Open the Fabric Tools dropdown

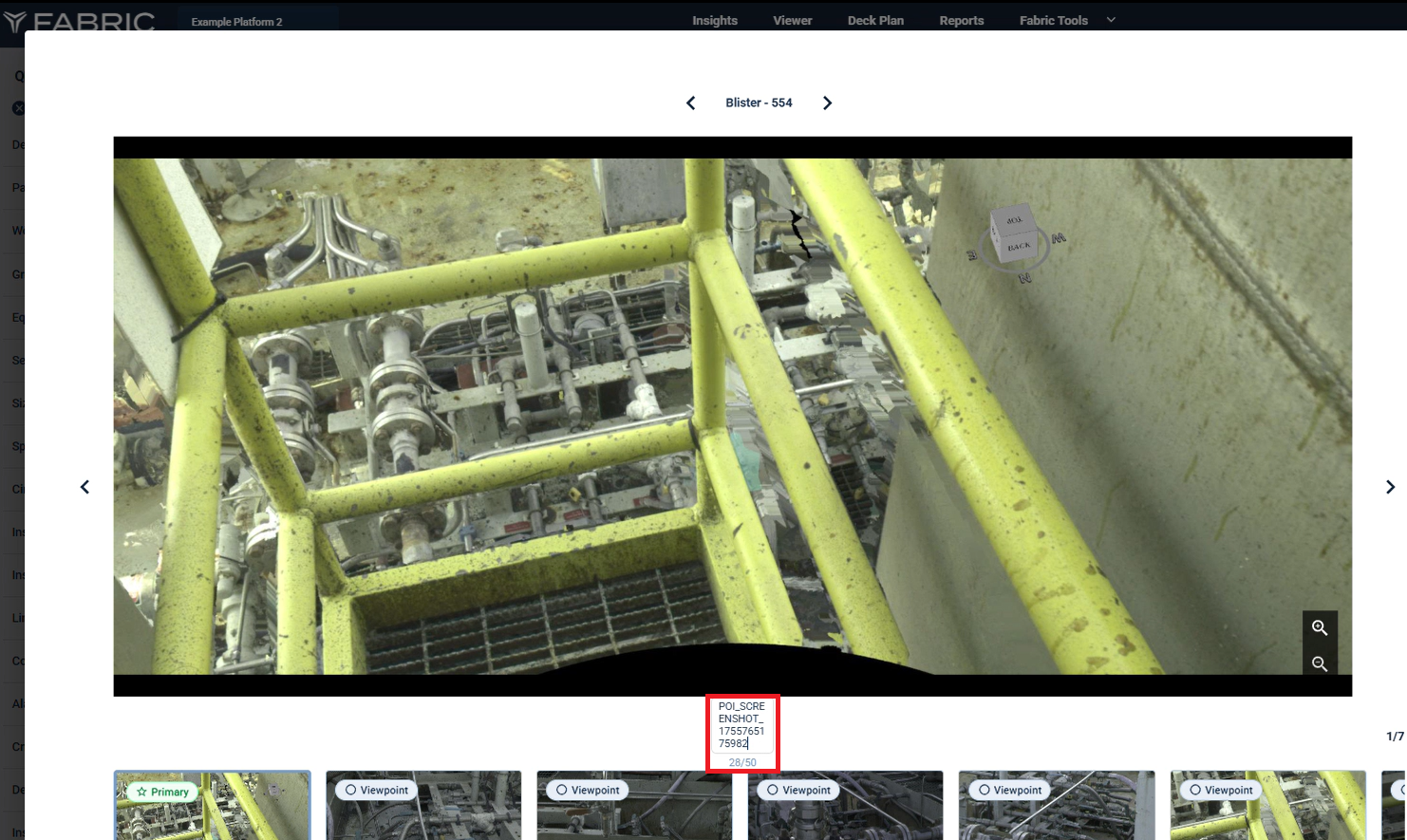1066,20
